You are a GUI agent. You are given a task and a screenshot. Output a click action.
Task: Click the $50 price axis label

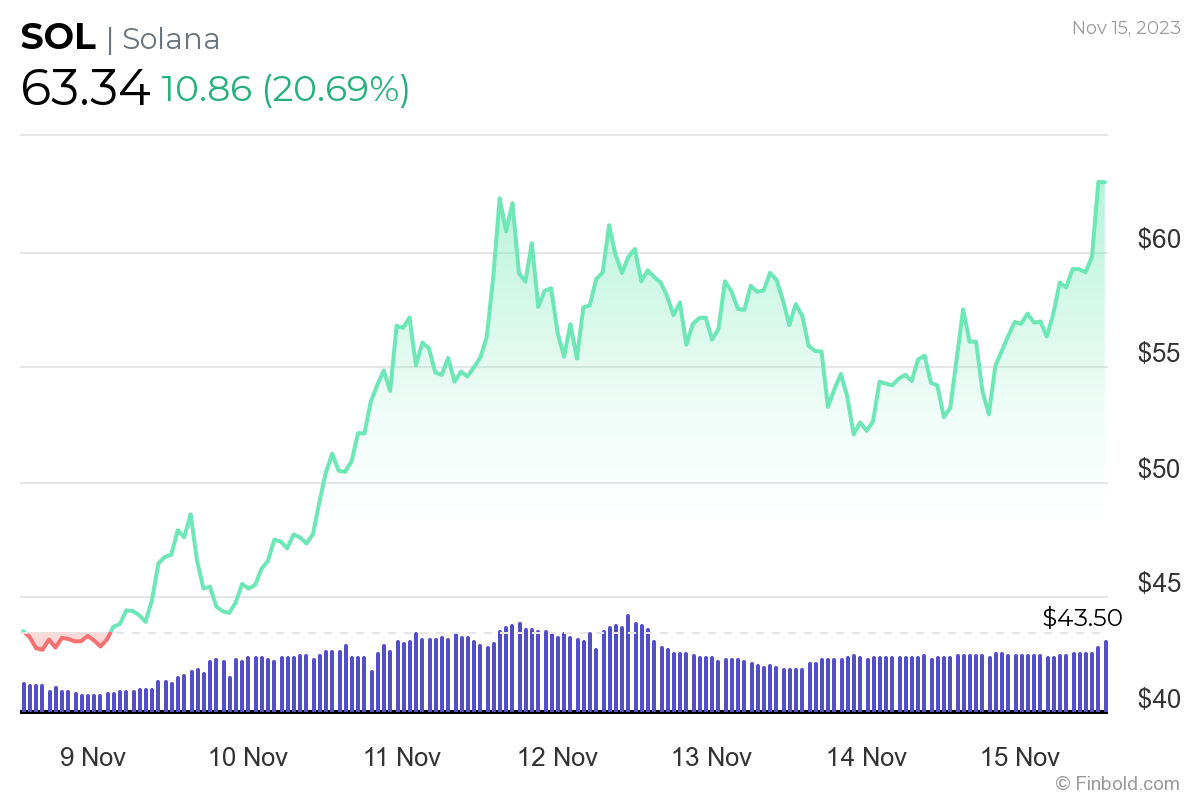pyautogui.click(x=1159, y=469)
